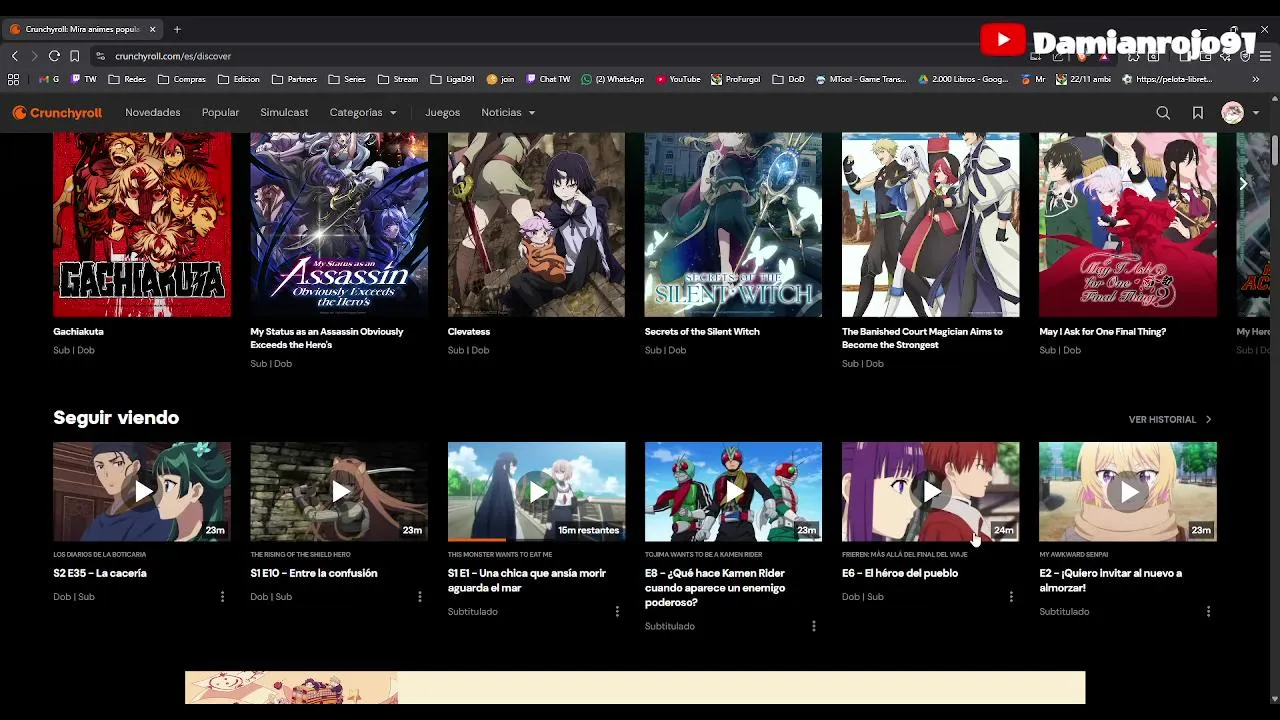Image resolution: width=1280 pixels, height=720 pixels.
Task: Go back in browser history
Action: (14, 56)
